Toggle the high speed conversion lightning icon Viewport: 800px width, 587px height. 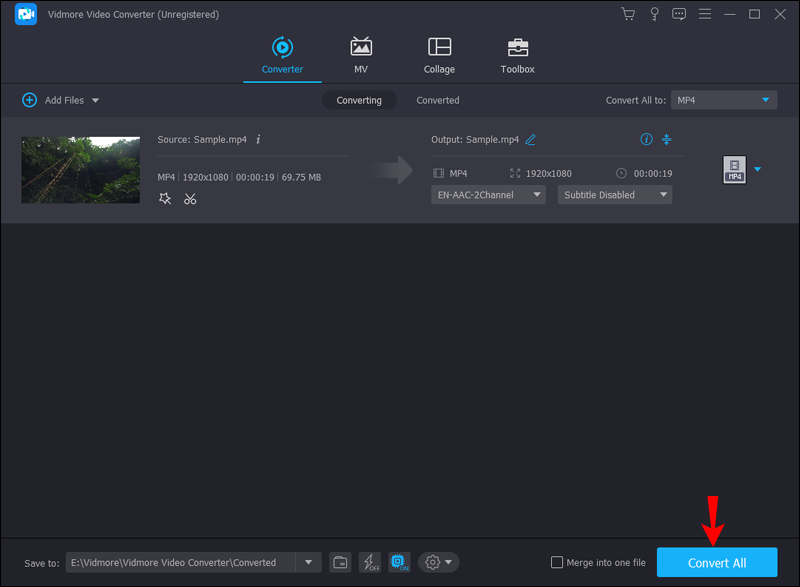click(370, 563)
